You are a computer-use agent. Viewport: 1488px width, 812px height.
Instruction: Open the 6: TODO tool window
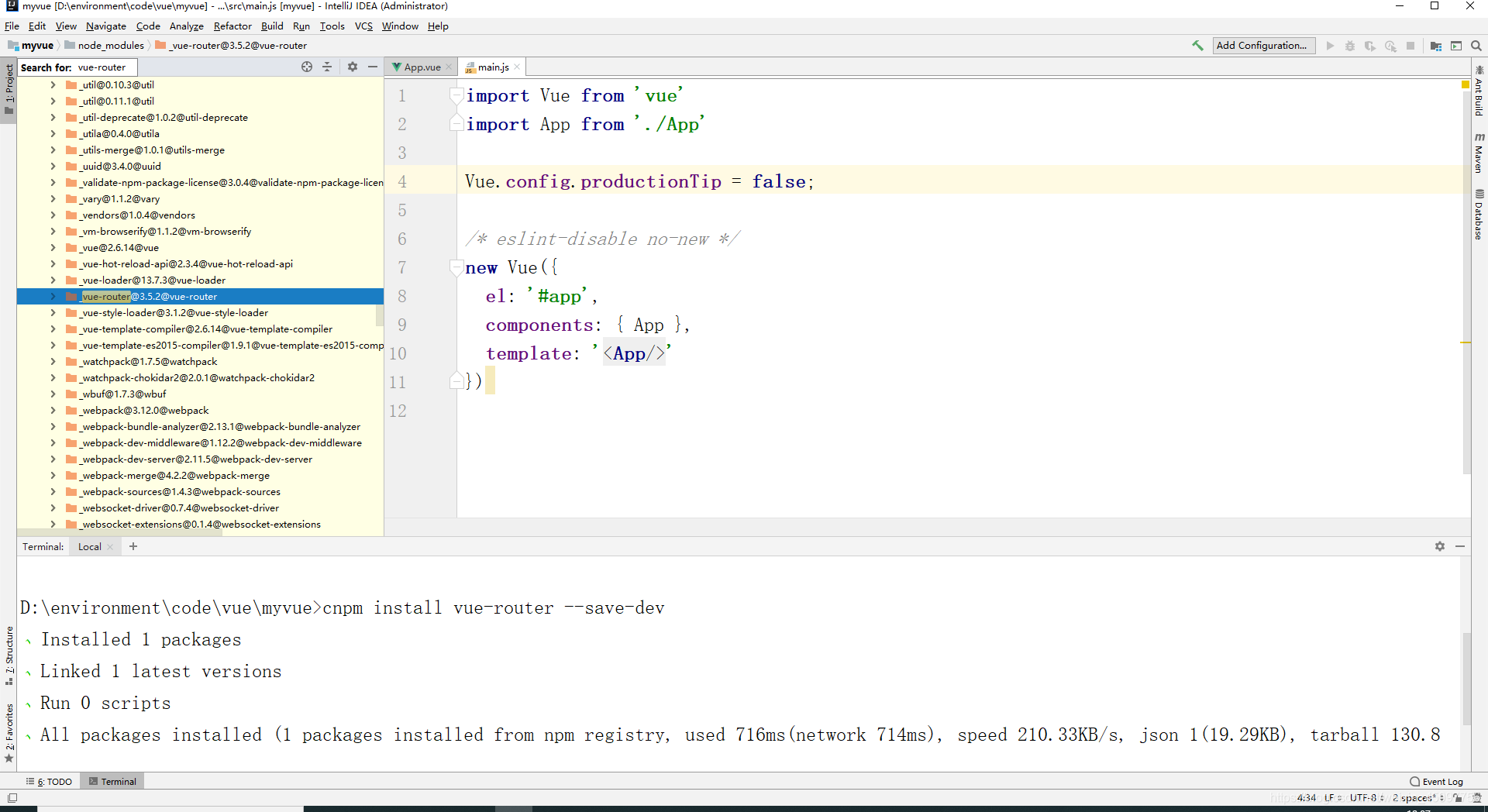pyautogui.click(x=50, y=781)
